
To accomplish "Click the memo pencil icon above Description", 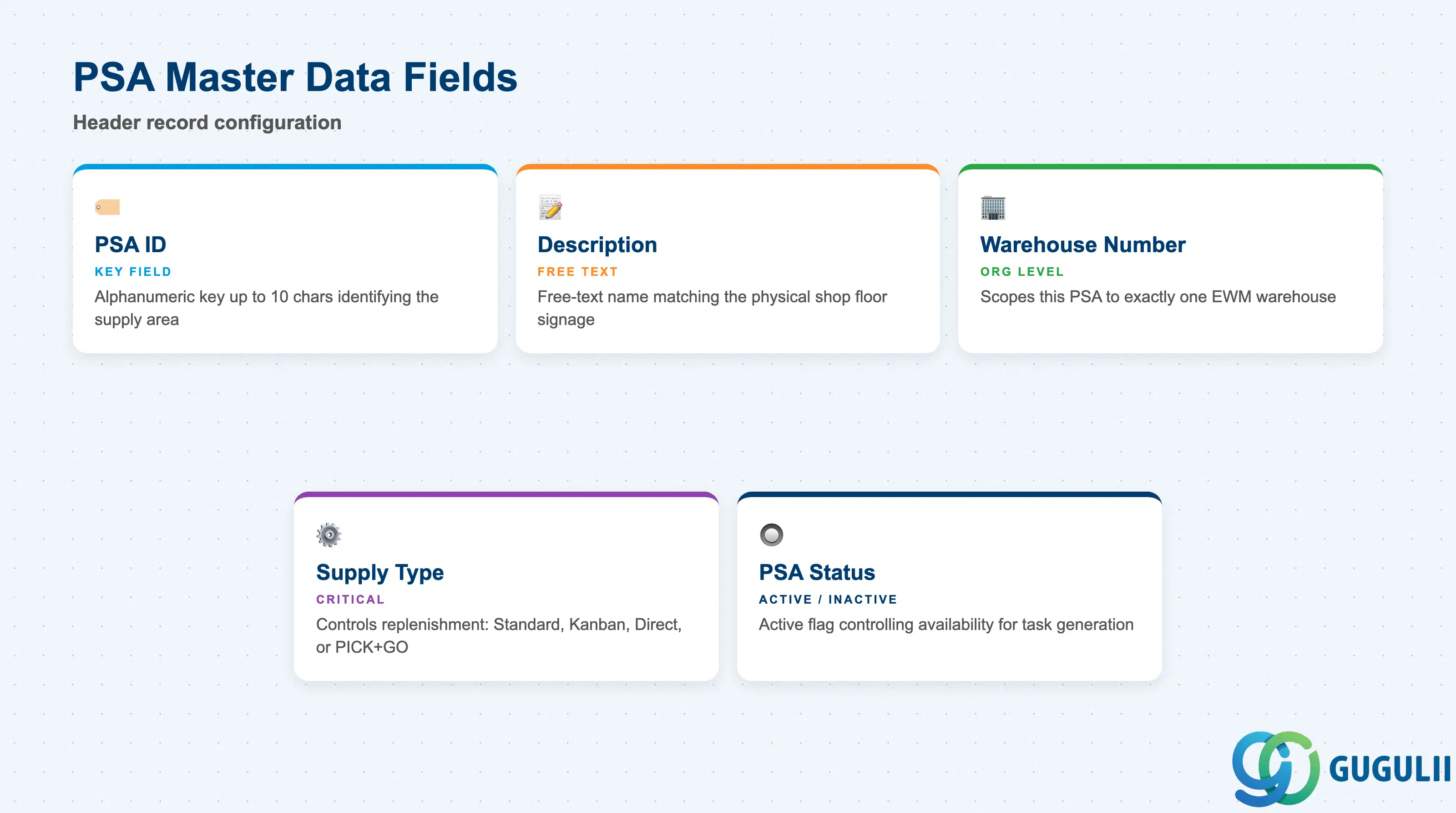I will 550,208.
